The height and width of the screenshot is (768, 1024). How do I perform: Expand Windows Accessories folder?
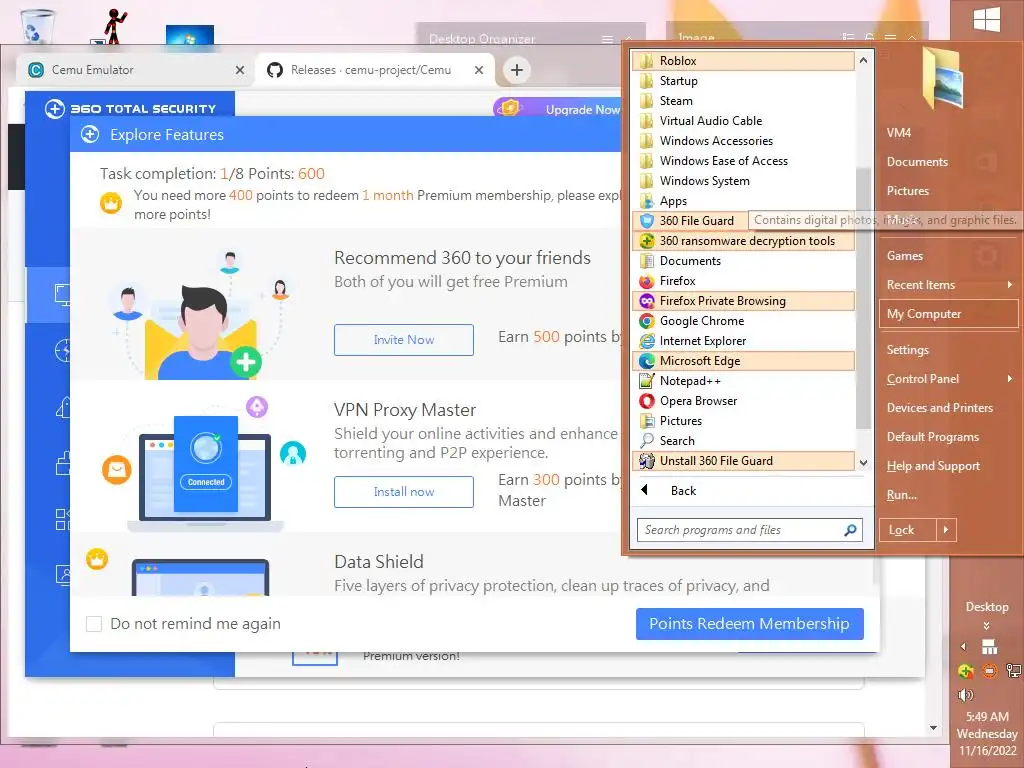[x=743, y=141]
